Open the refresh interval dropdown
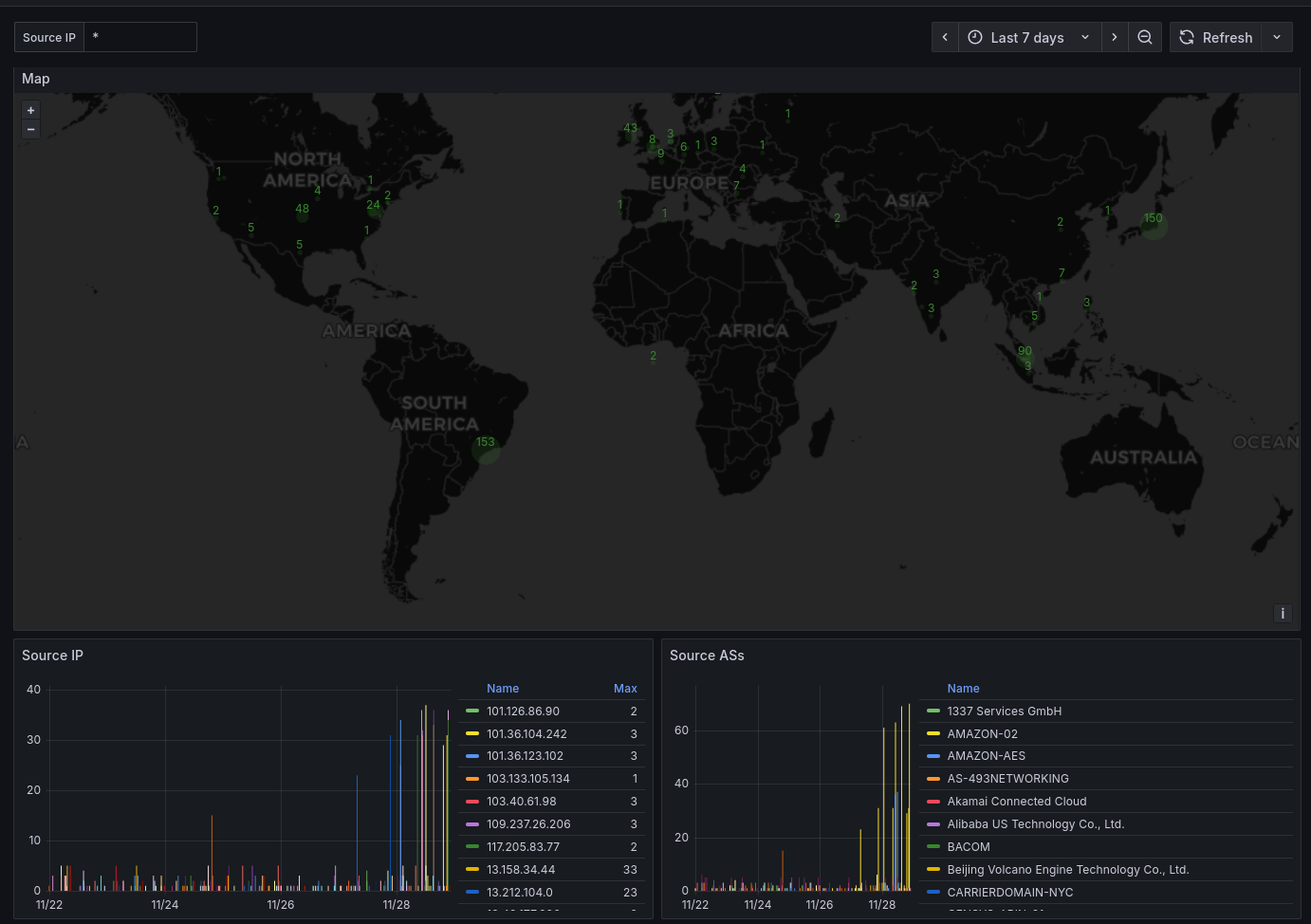The height and width of the screenshot is (924, 1311). [x=1277, y=37]
